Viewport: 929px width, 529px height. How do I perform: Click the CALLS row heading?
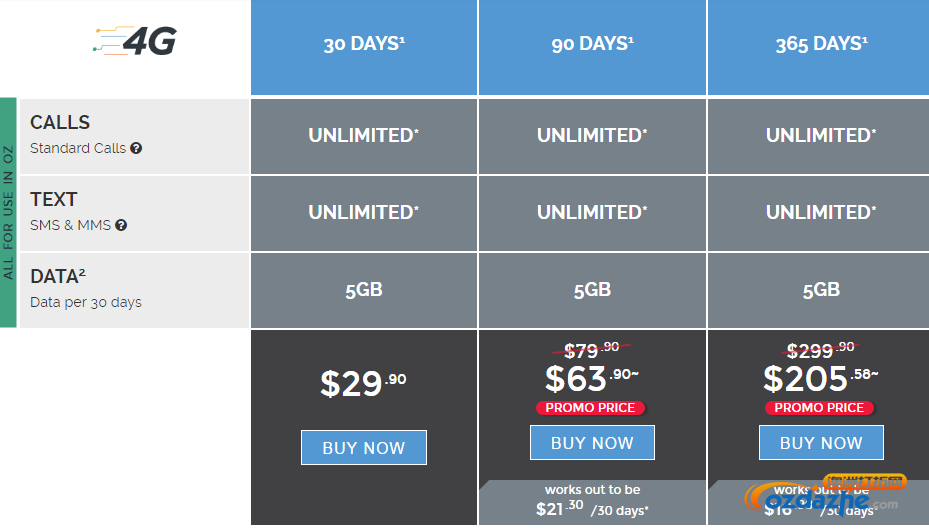[x=60, y=123]
